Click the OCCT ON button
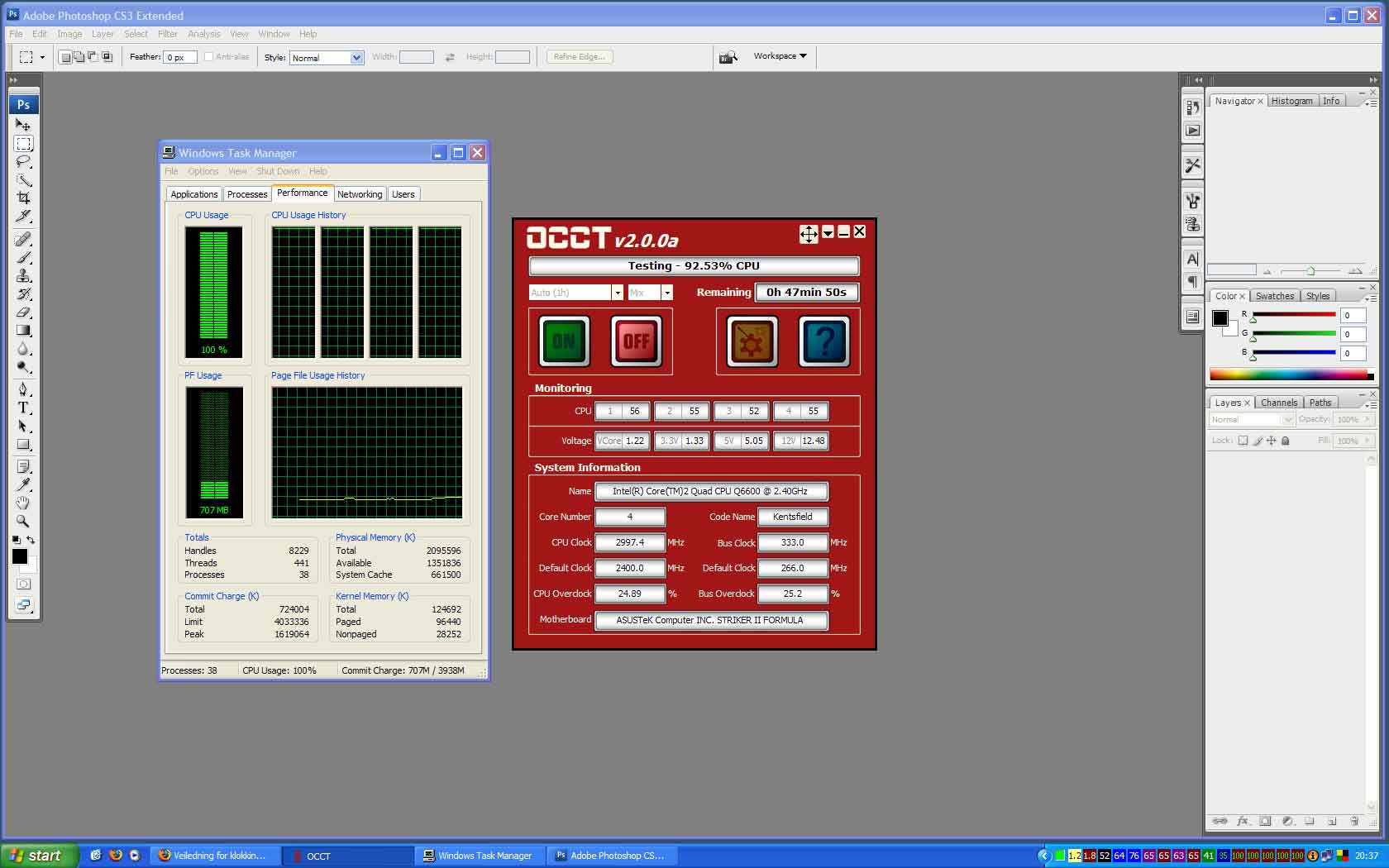The image size is (1389, 868). coord(564,341)
